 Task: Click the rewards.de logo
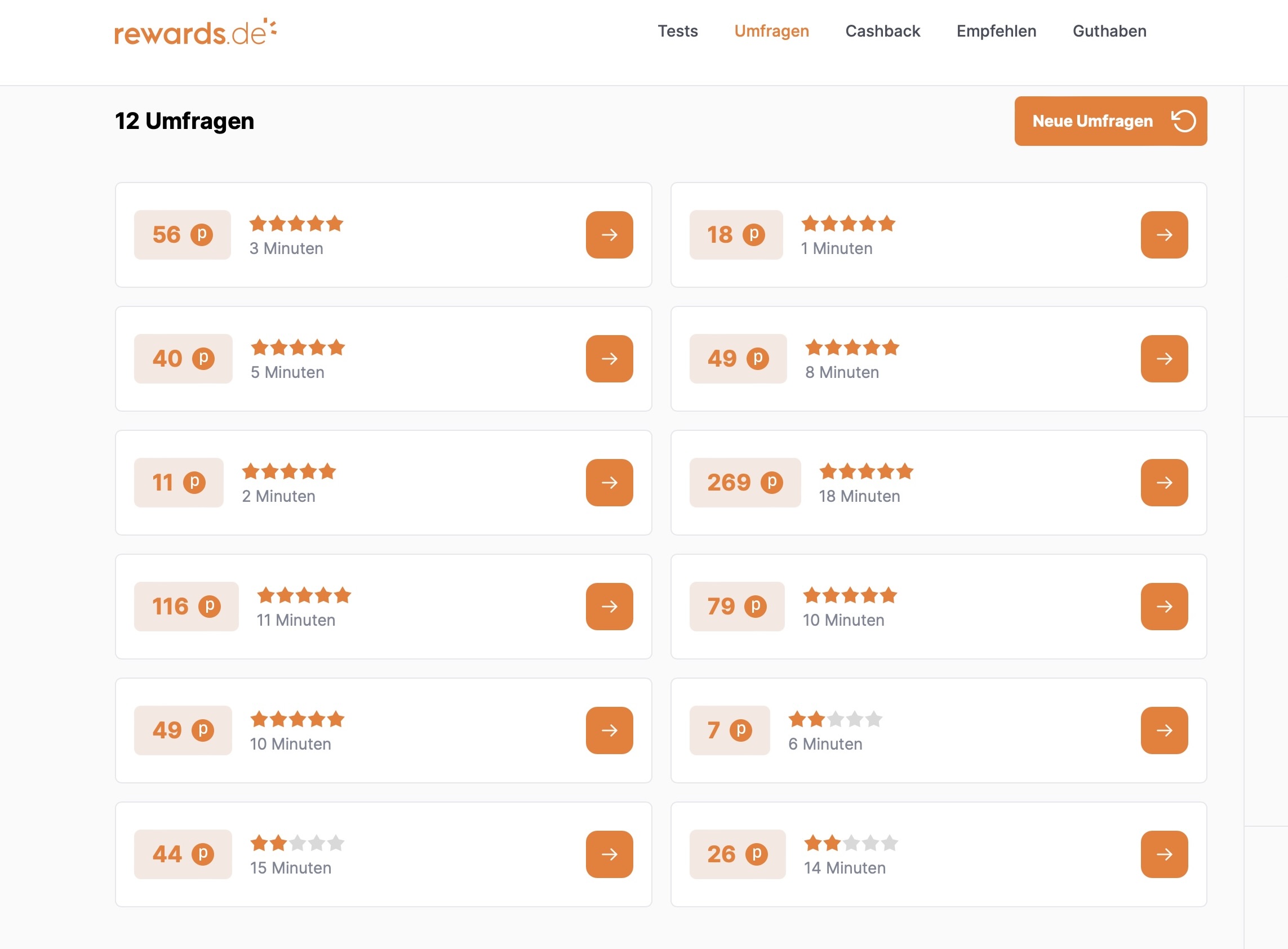point(196,32)
